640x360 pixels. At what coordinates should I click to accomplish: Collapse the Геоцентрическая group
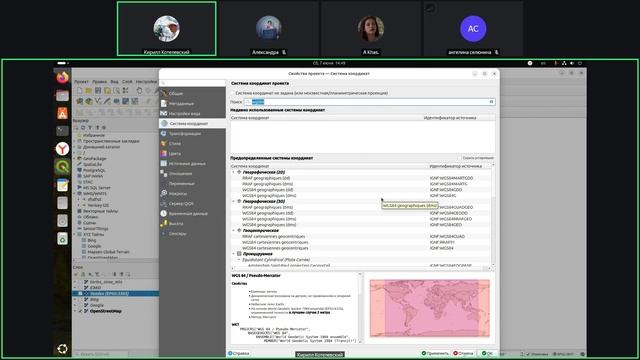(x=233, y=231)
